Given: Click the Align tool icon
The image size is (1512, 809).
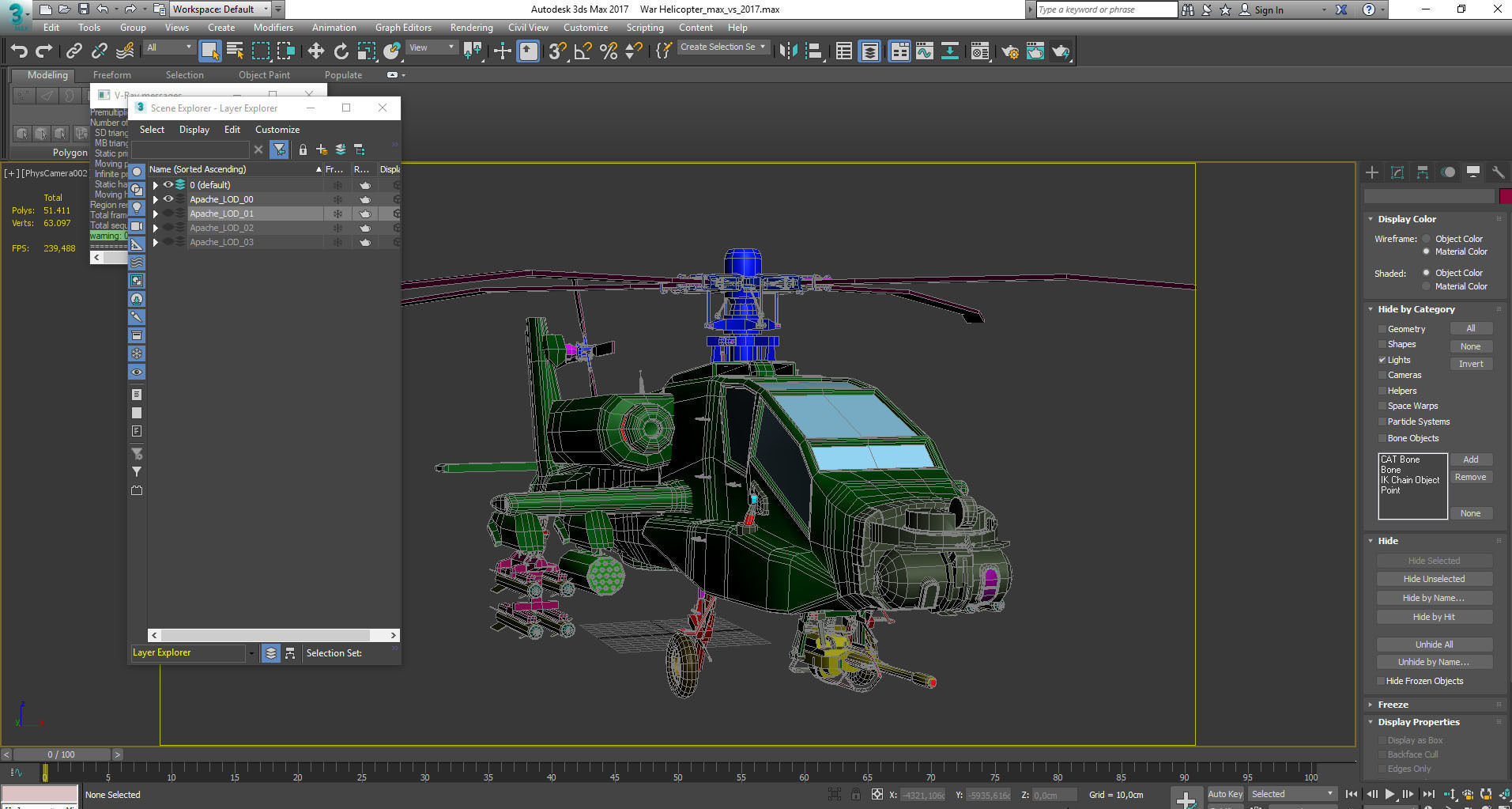Looking at the screenshot, I should click(x=813, y=51).
